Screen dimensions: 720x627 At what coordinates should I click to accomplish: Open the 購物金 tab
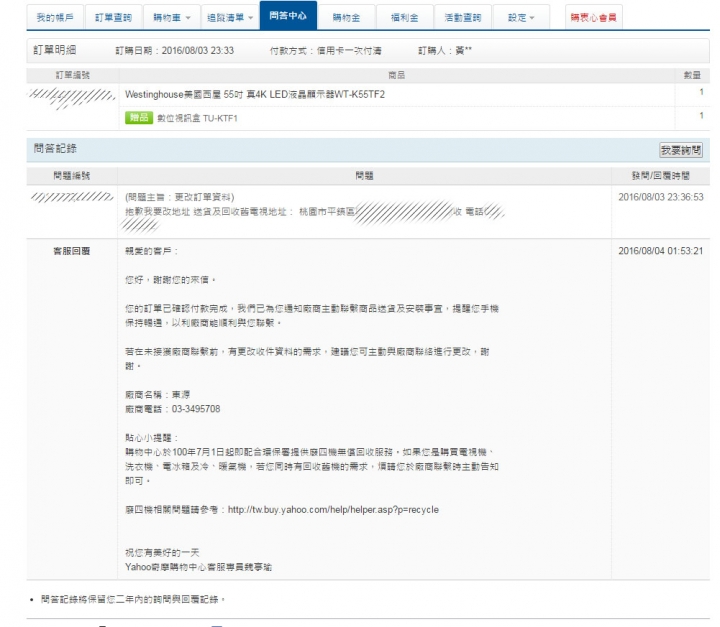[346, 18]
